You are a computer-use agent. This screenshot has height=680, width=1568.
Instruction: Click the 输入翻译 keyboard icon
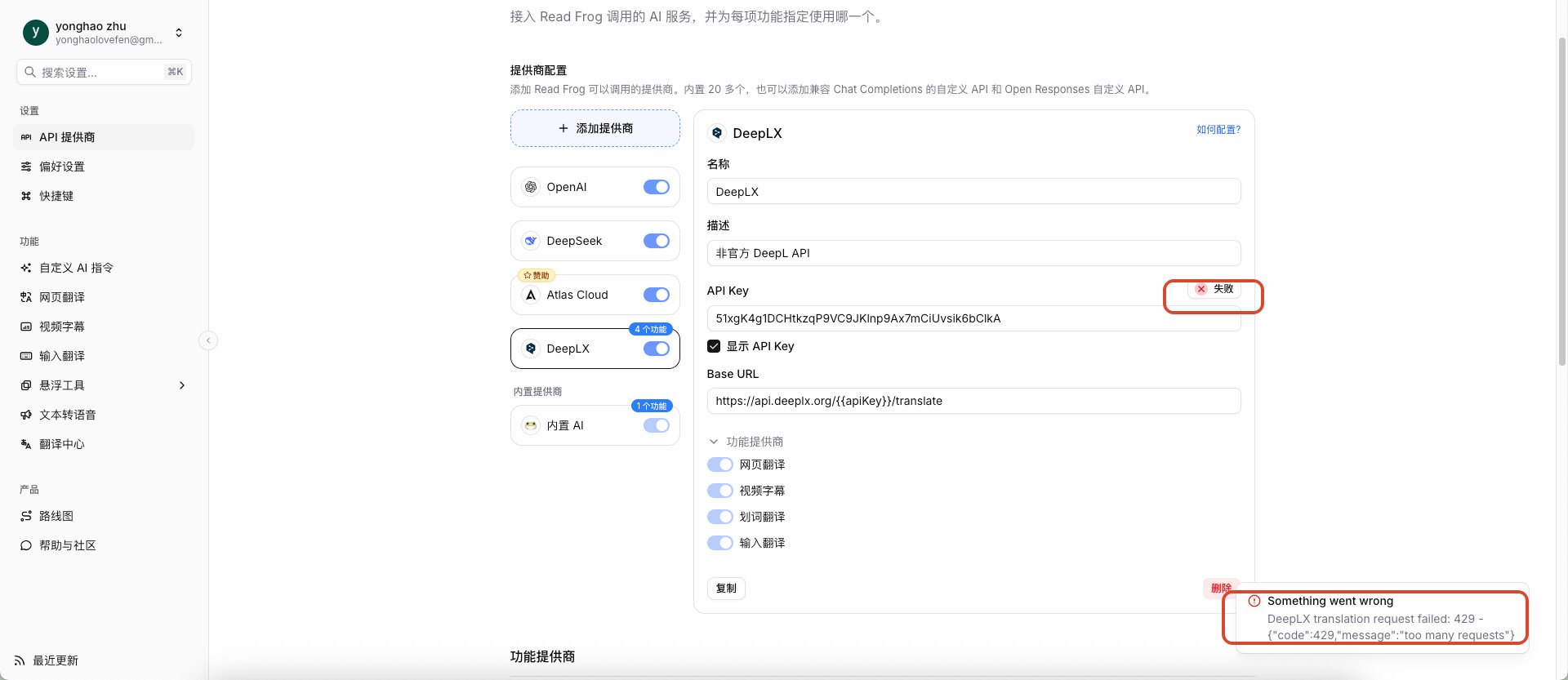(26, 356)
